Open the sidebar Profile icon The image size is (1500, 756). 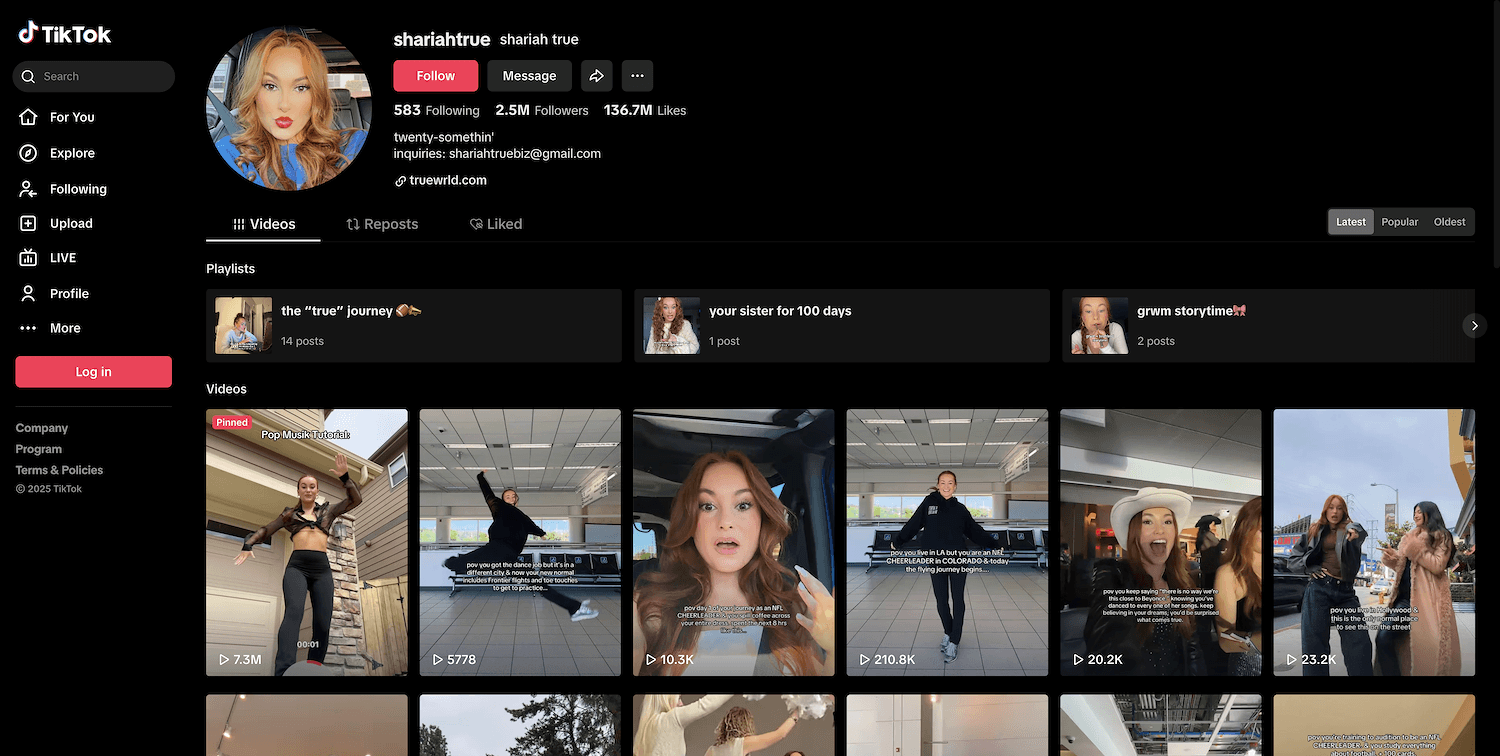[x=29, y=293]
